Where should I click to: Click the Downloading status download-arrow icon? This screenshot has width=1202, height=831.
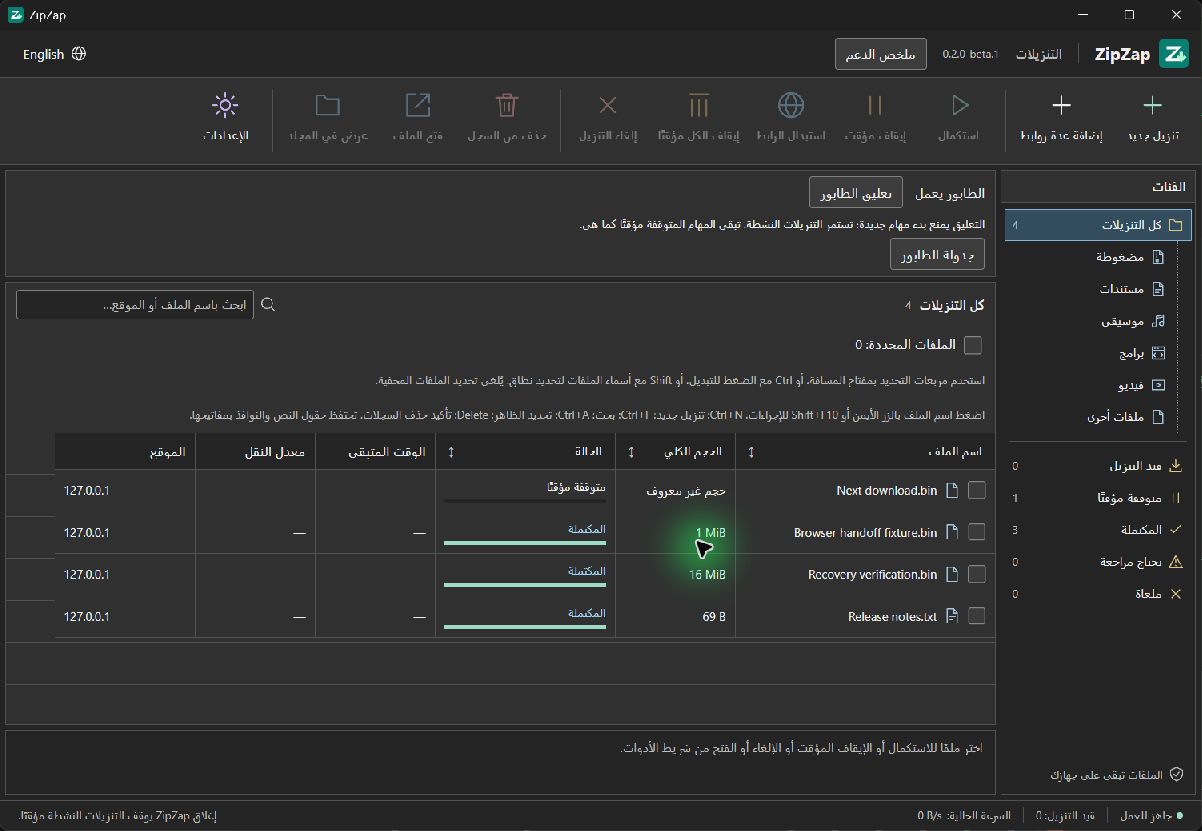1176,466
